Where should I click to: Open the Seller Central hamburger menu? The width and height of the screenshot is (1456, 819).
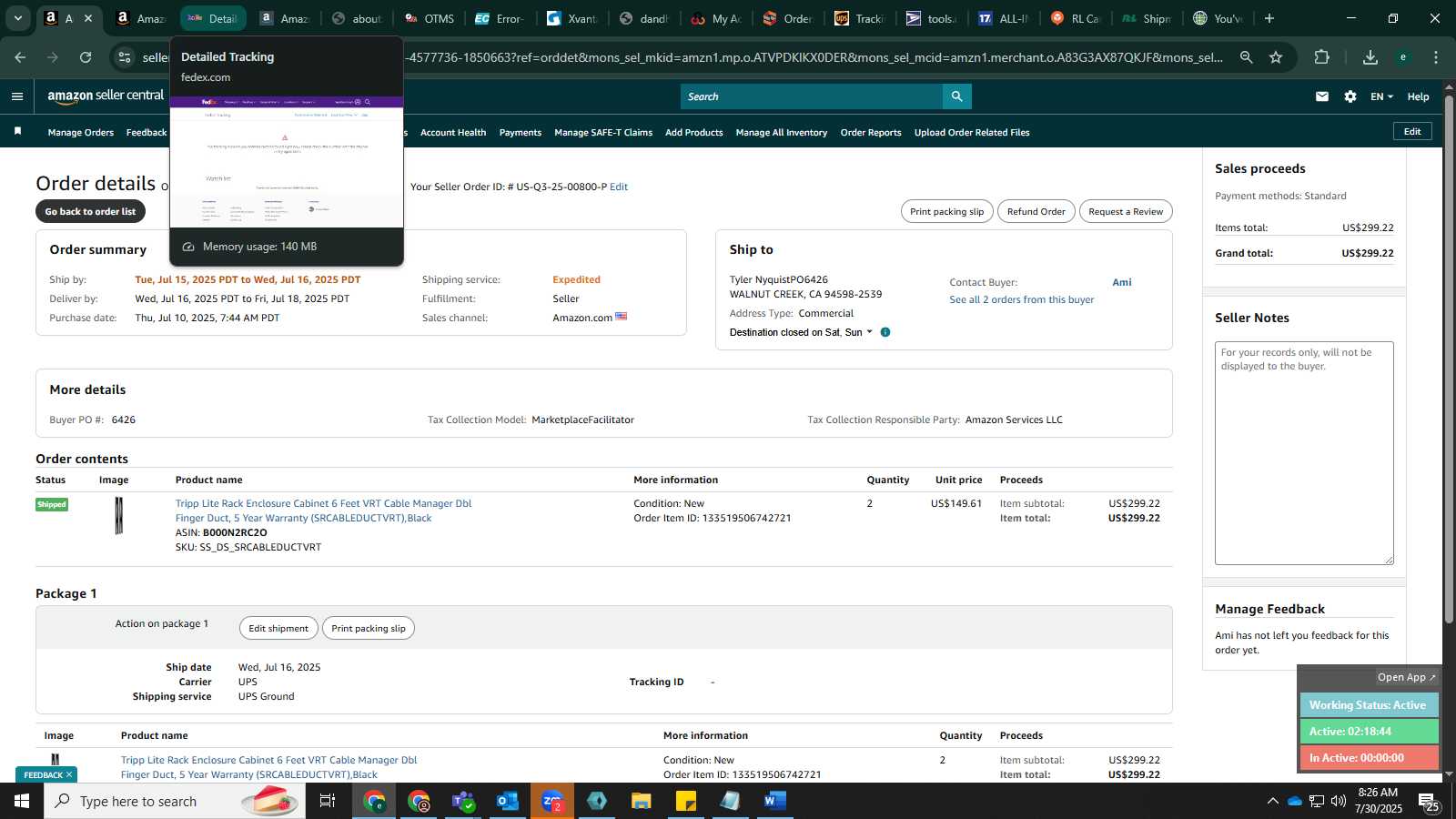[x=17, y=96]
